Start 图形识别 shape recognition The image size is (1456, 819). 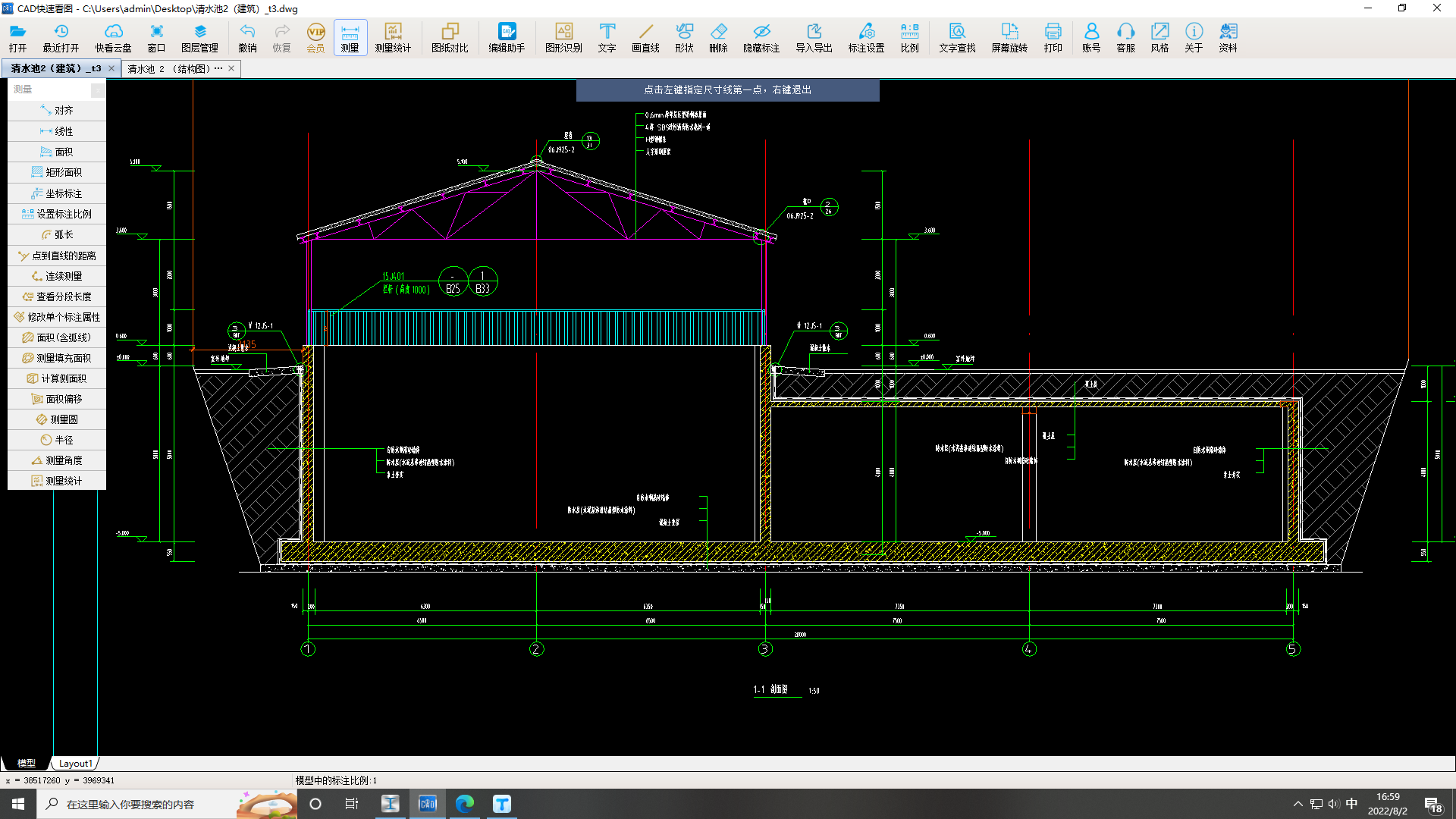(x=563, y=38)
